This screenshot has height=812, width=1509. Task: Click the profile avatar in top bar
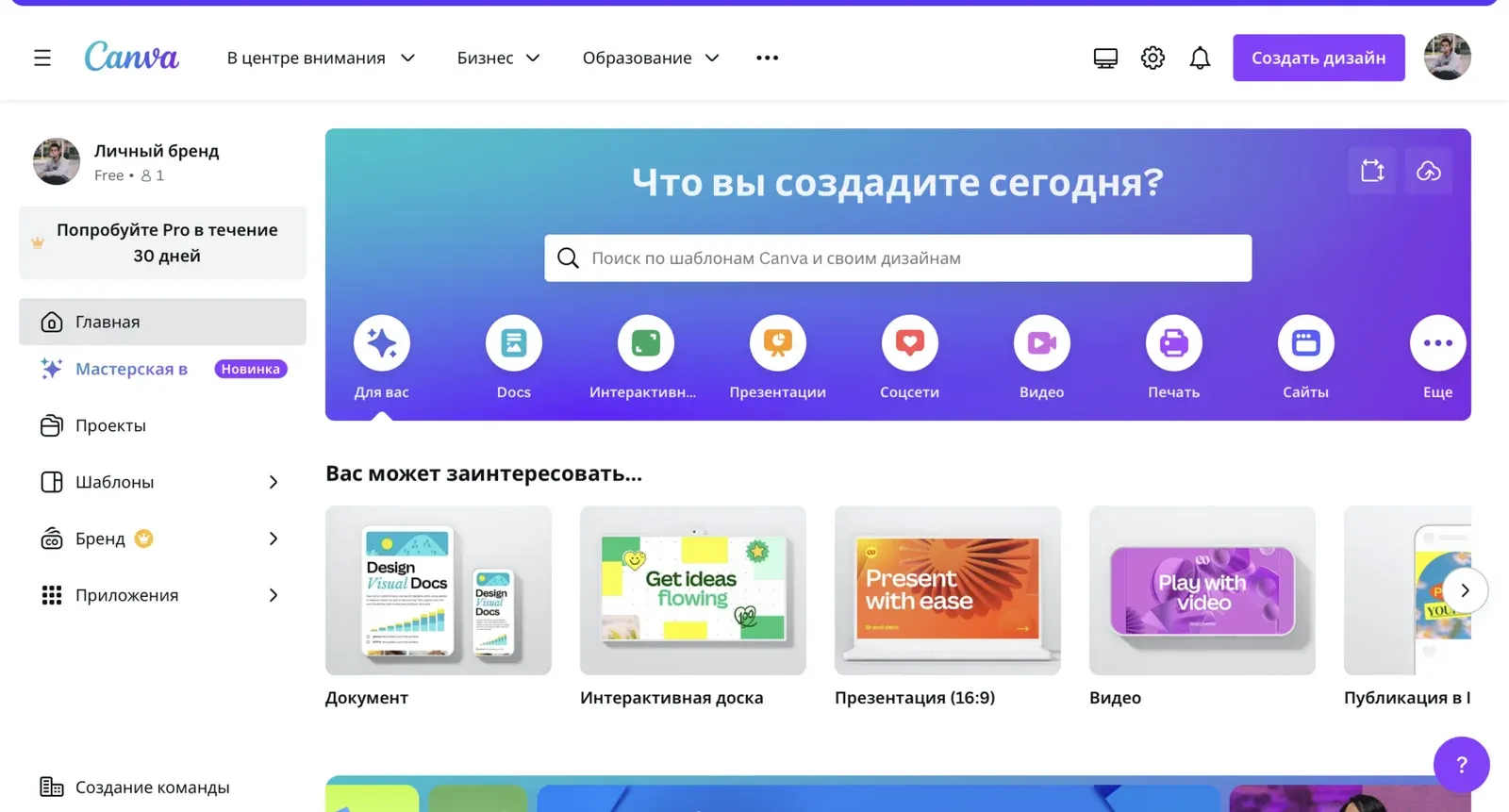1448,57
